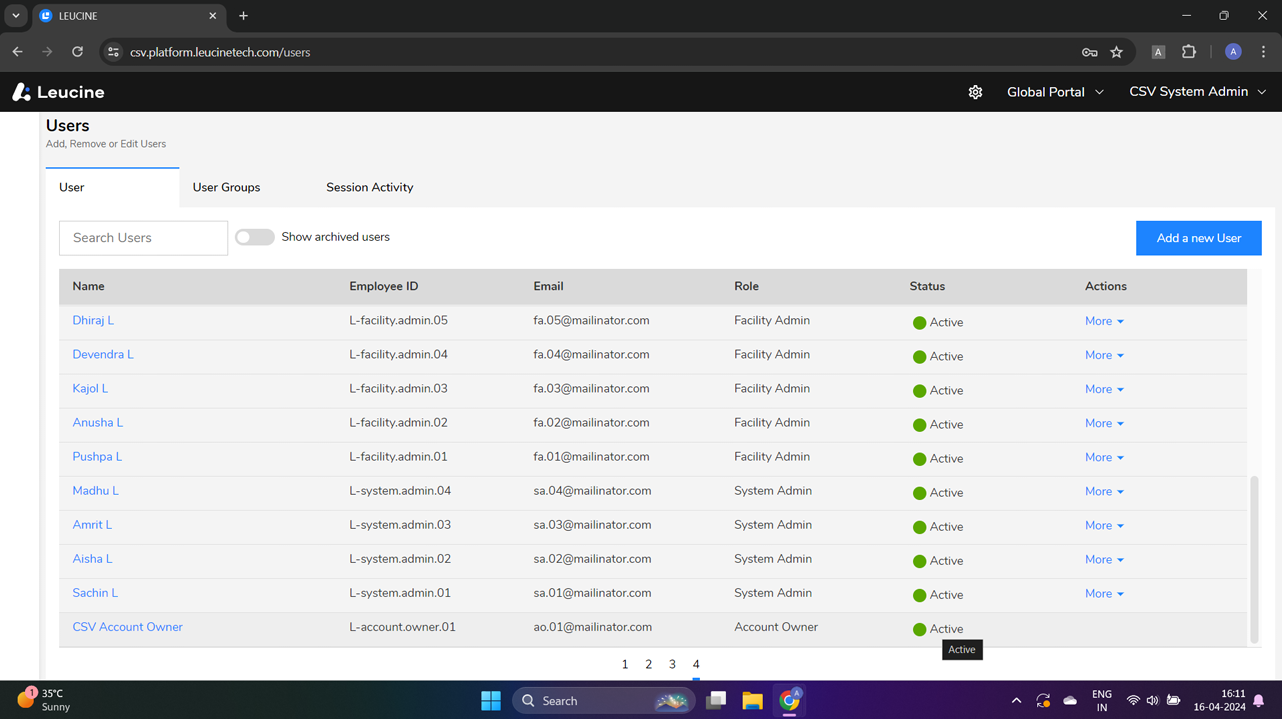Go to page 1 of users

point(625,664)
